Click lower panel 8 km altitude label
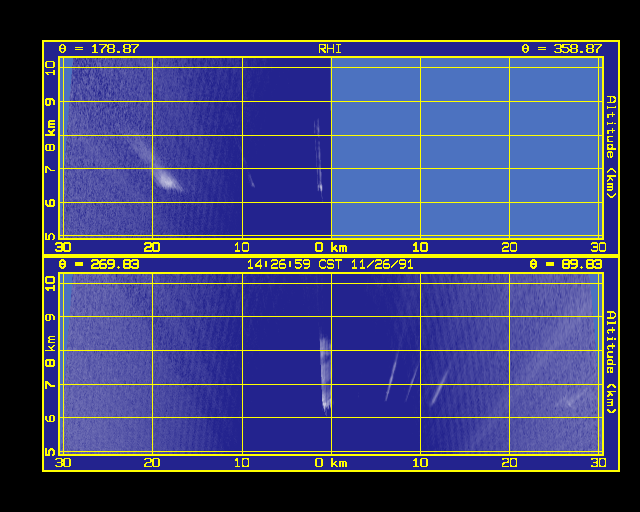640x512 pixels. [x=50, y=351]
